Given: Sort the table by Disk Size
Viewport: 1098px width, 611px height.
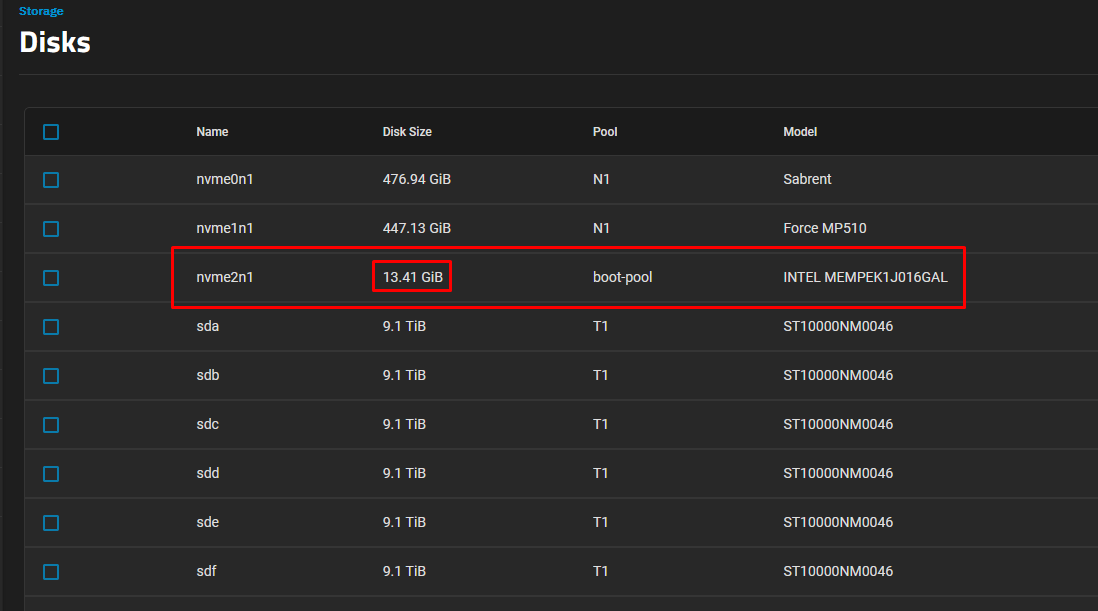Looking at the screenshot, I should 407,131.
